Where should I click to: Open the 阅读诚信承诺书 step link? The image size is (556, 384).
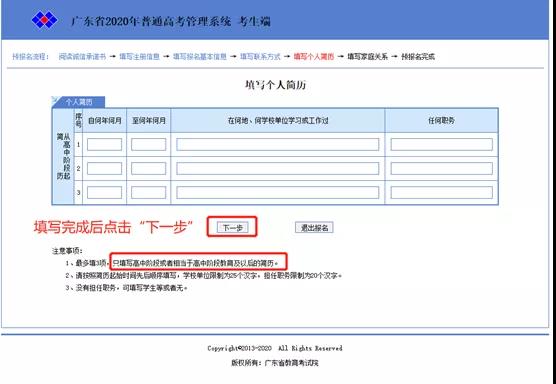[x=82, y=57]
